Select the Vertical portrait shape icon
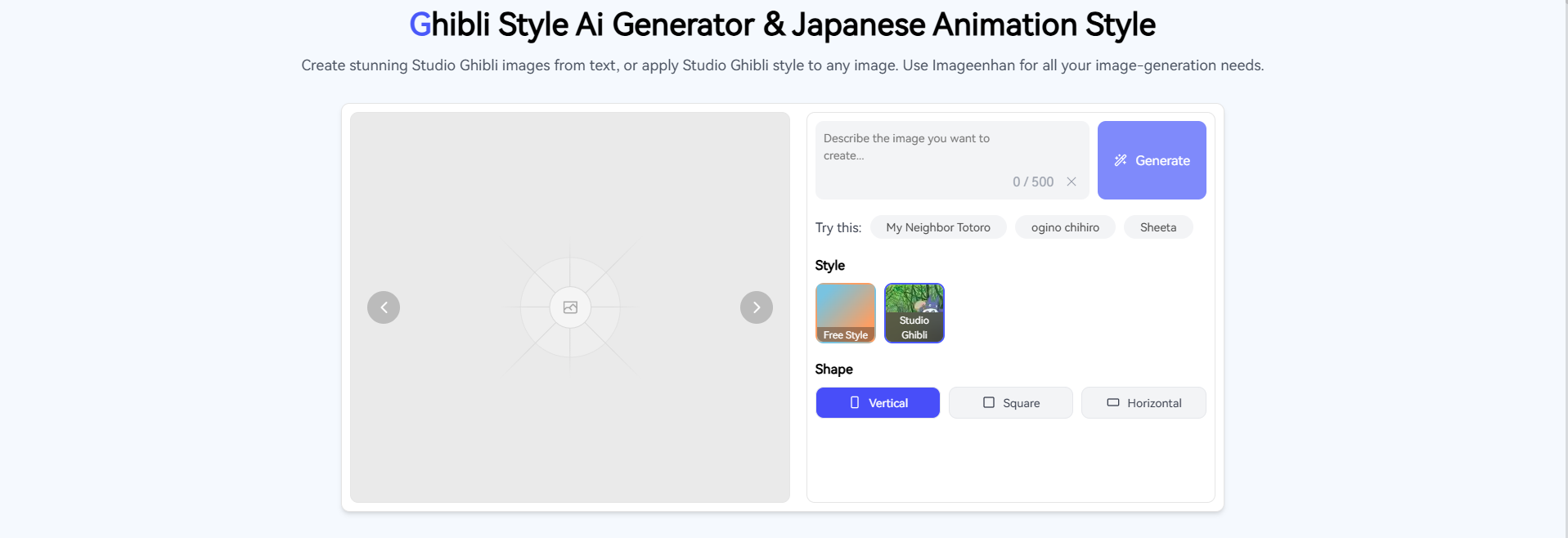Screen dimensions: 1568x538 [x=855, y=403]
